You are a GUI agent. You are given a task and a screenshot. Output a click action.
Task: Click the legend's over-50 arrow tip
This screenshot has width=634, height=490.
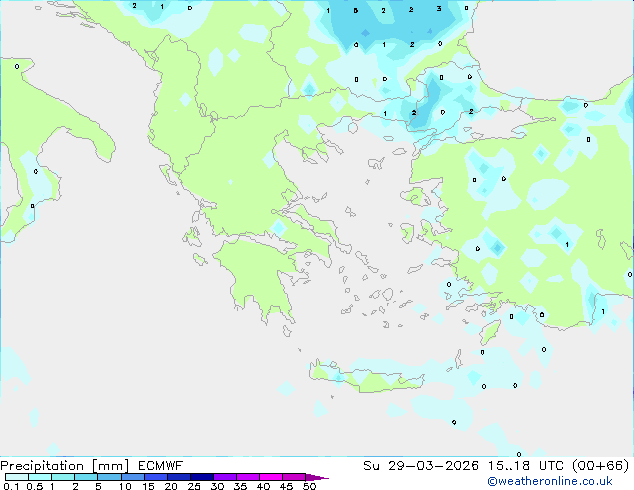[x=317, y=477]
